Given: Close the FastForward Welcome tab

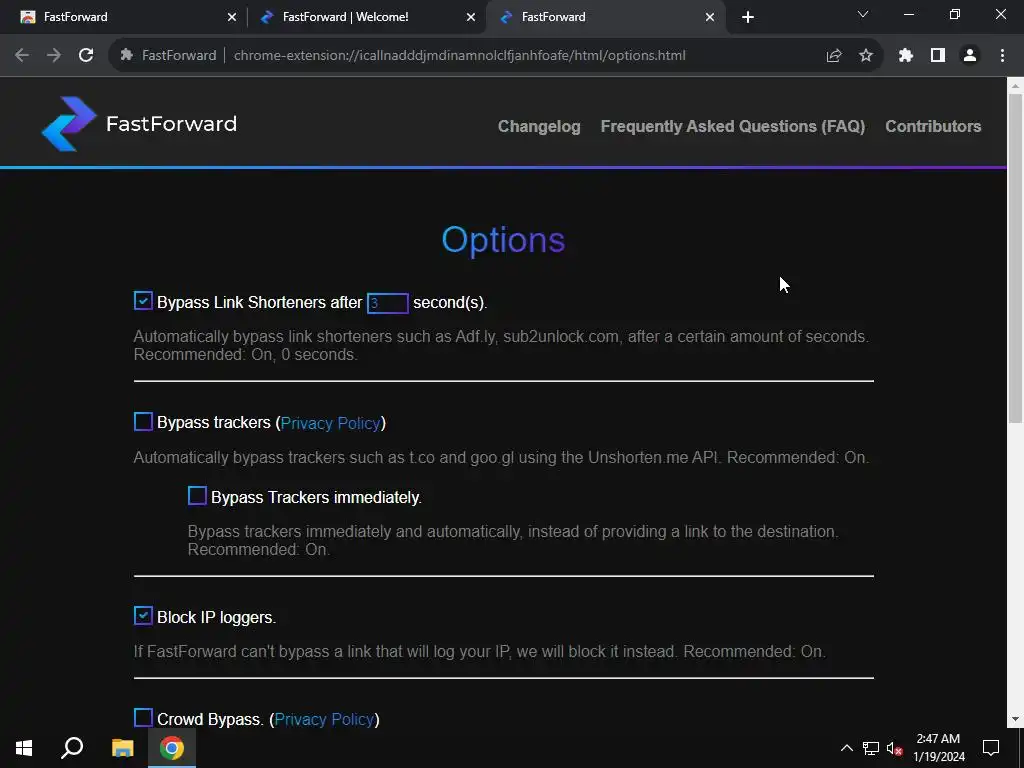Looking at the screenshot, I should (471, 18).
